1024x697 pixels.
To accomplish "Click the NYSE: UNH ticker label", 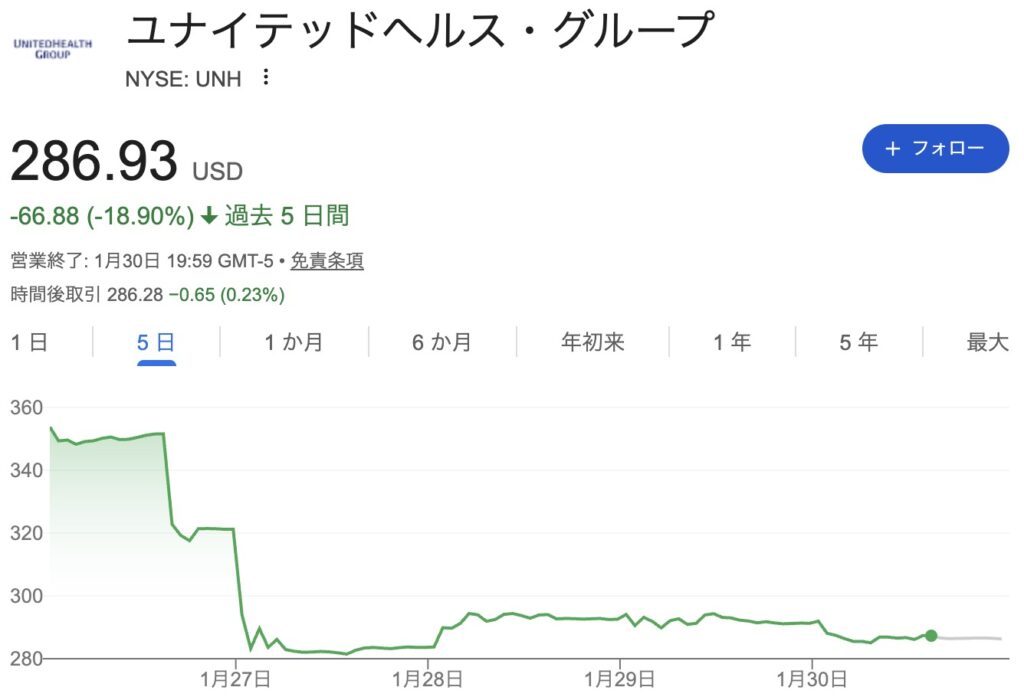I will pos(184,79).
